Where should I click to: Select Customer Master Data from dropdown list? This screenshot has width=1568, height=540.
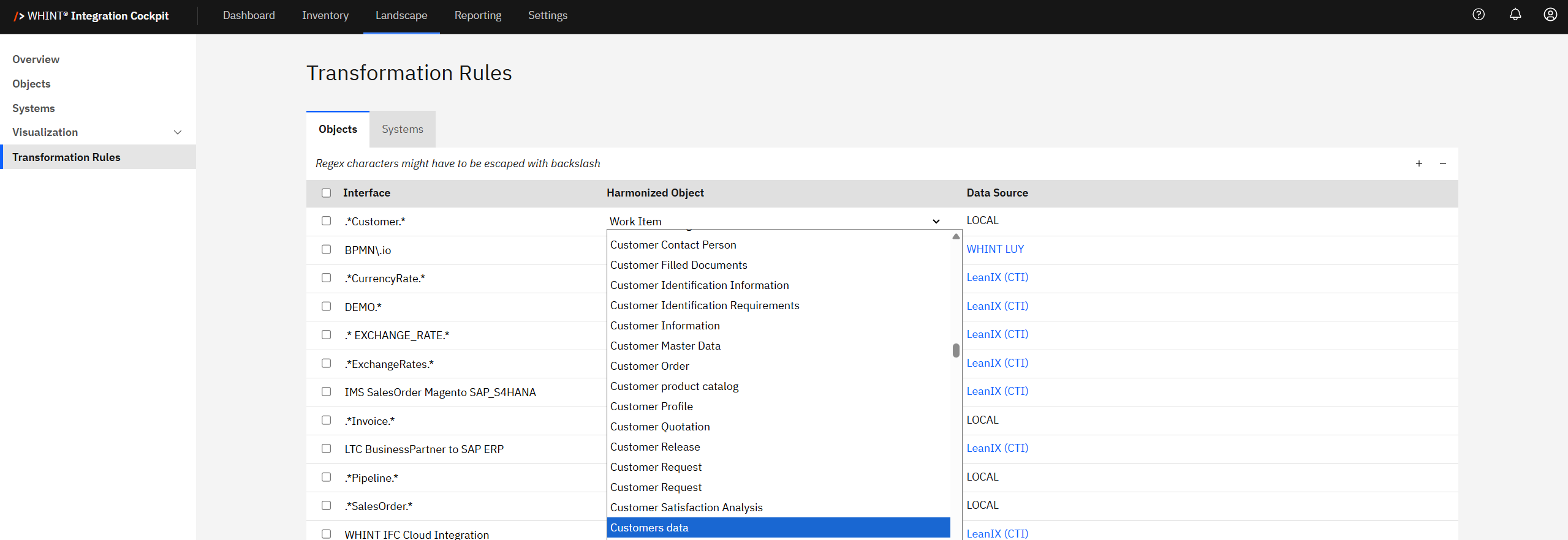coord(665,346)
